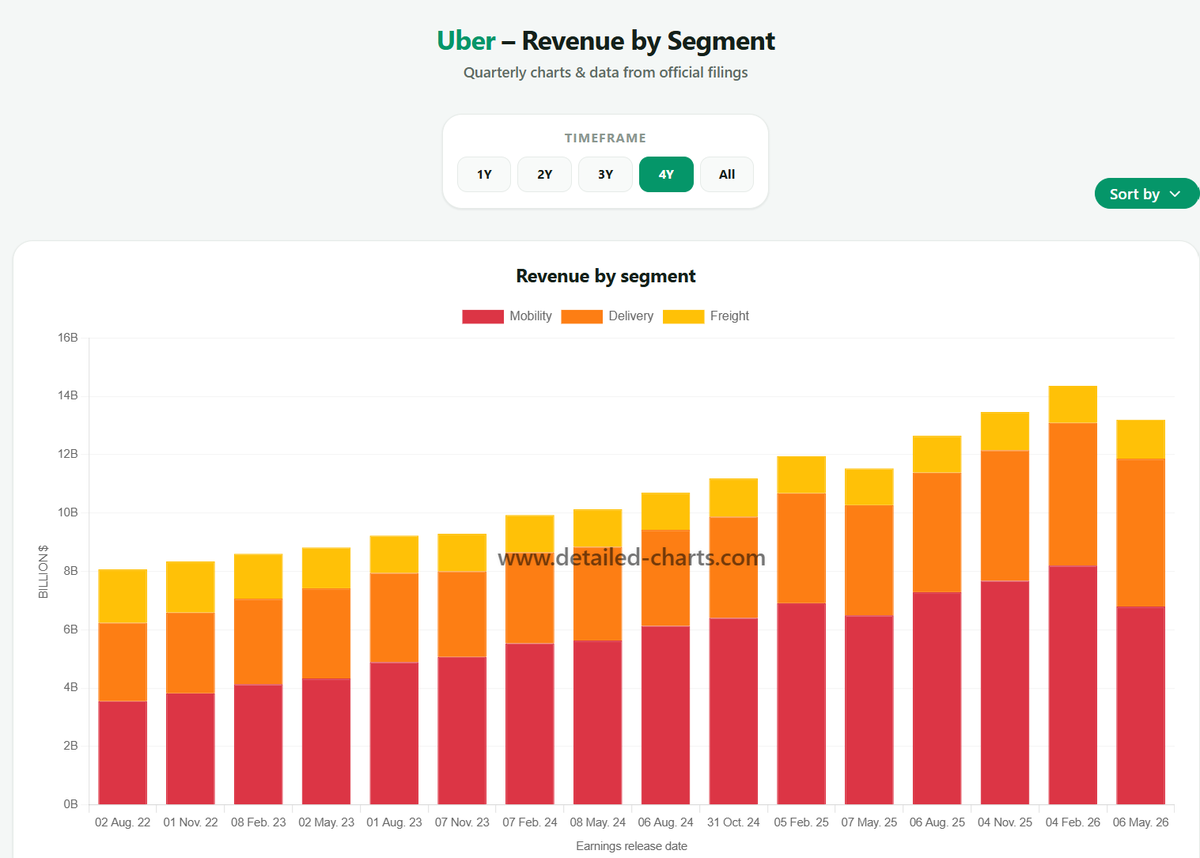Click the Freight legend label

730,316
